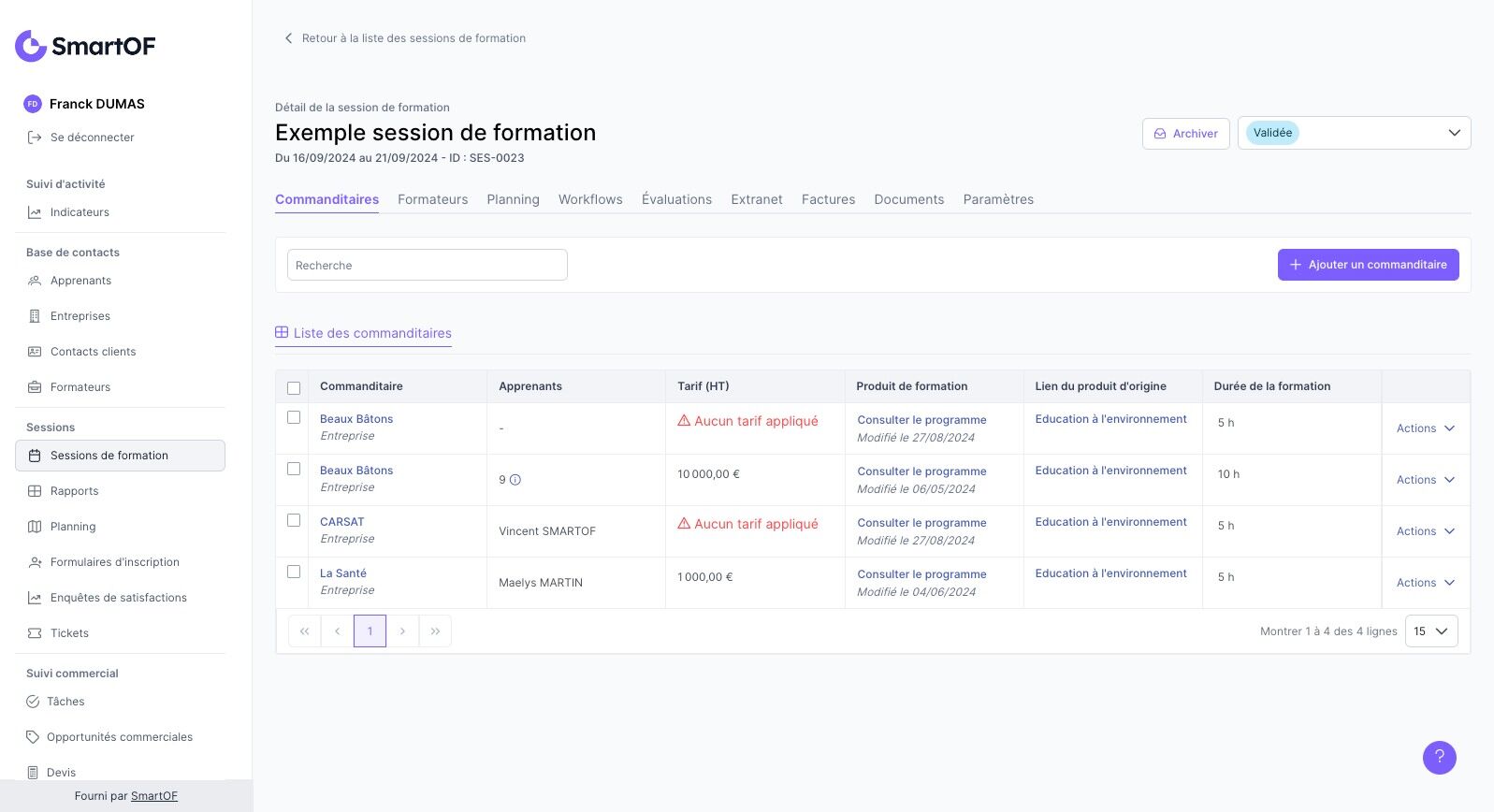
Task: Click the Planning map icon in sidebar
Action: [x=35, y=527]
